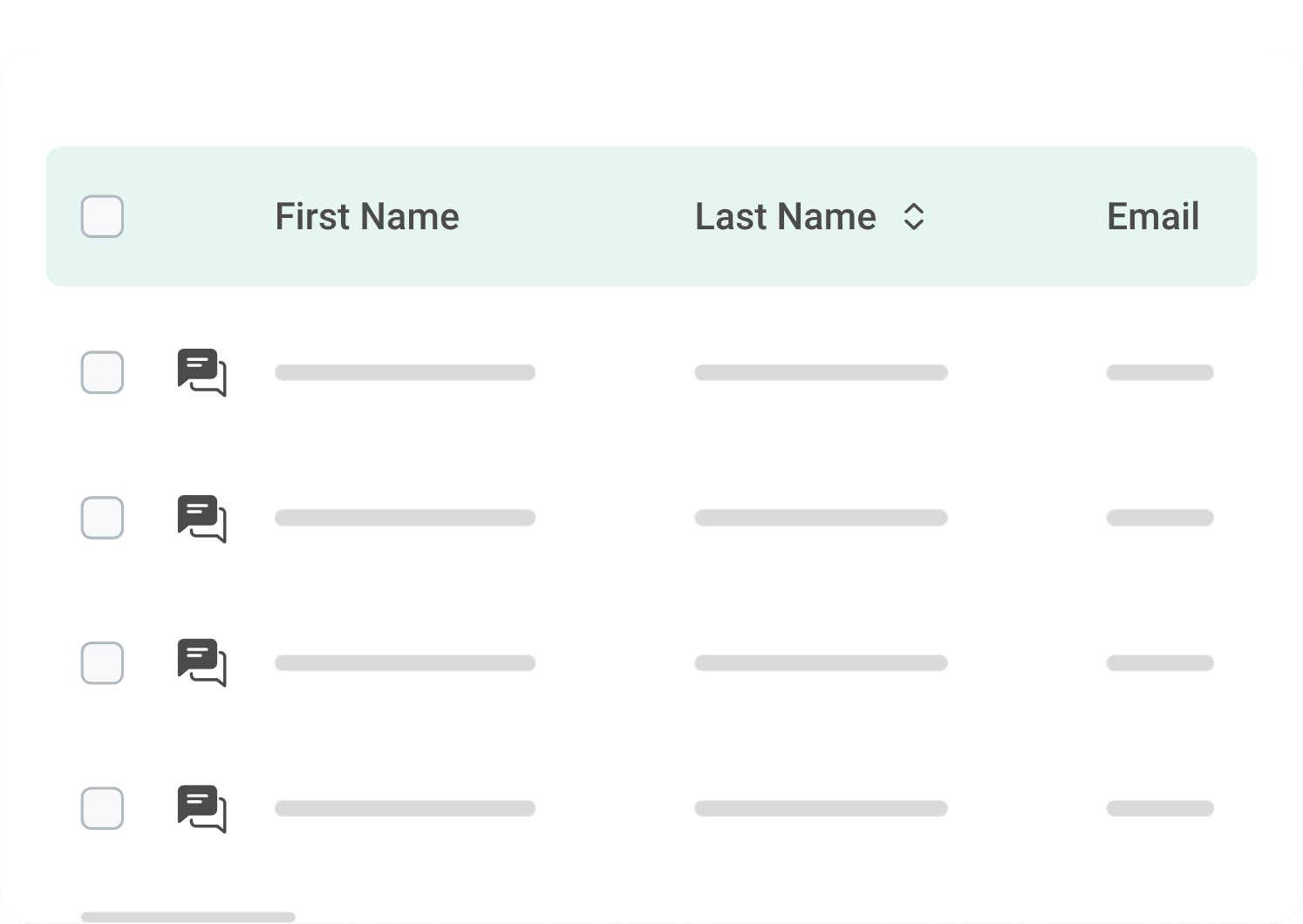Click the fourth row's first name placeholder
Viewport: 1303px width, 924px height.
click(x=405, y=808)
